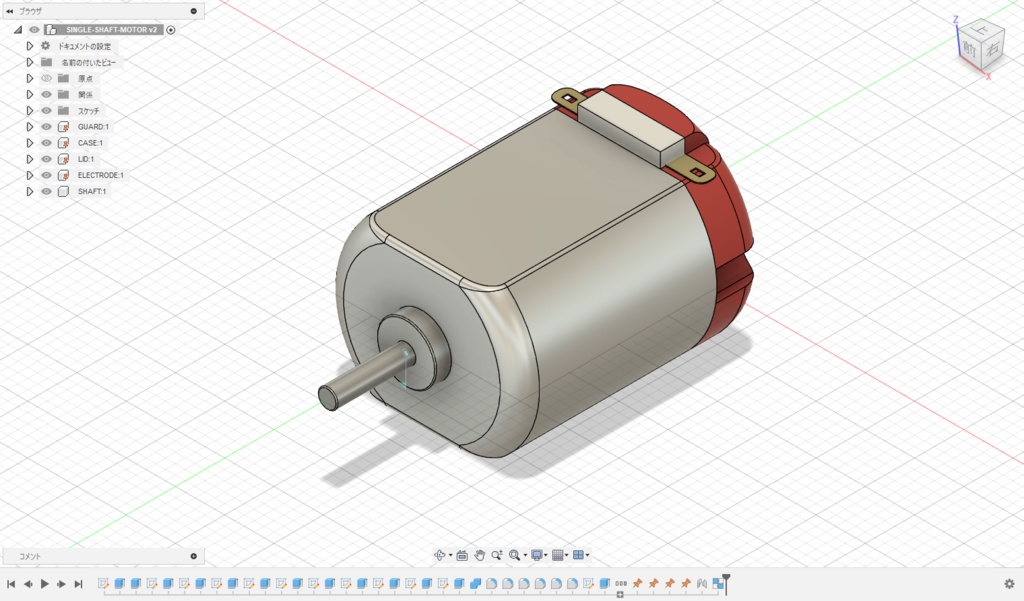Click the スケッチ folder icon
Viewport: 1024px width, 601px height.
pyautogui.click(x=63, y=110)
